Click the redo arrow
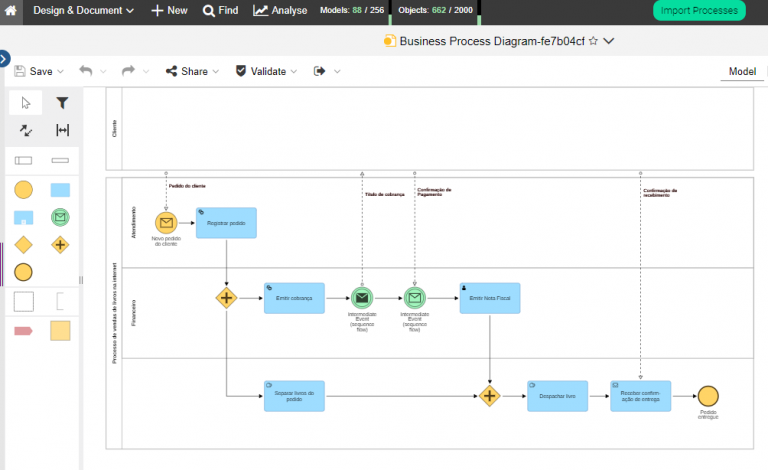This screenshot has height=470, width=768. point(128,71)
